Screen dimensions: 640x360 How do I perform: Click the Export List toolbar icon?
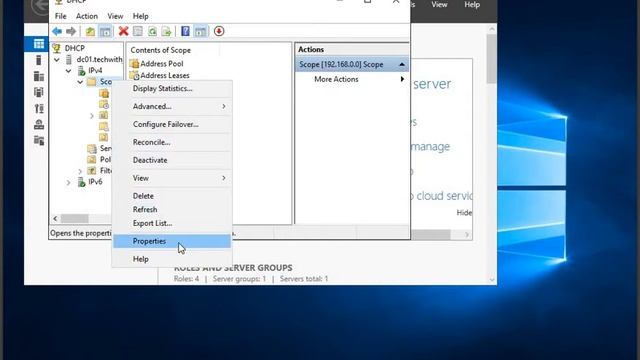tap(166, 31)
